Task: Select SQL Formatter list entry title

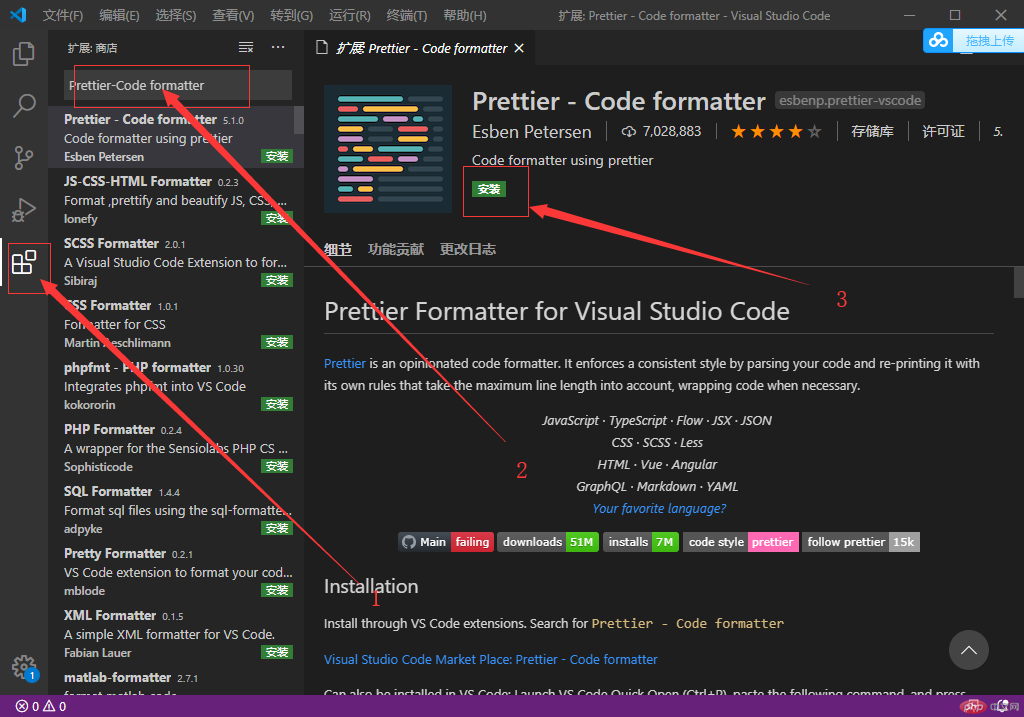Action: (108, 492)
